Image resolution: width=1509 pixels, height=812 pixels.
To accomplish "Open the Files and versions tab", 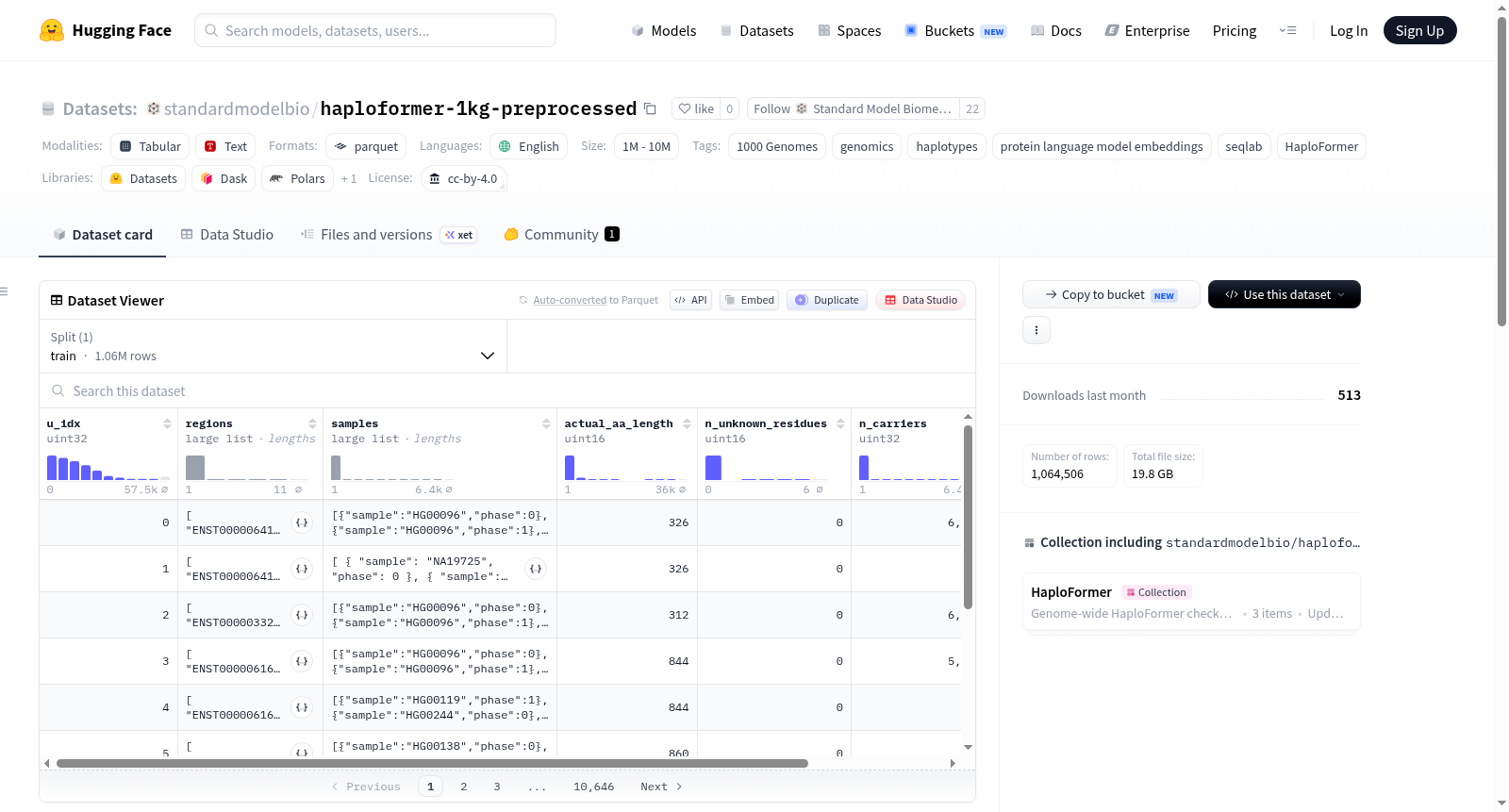I will click(389, 235).
